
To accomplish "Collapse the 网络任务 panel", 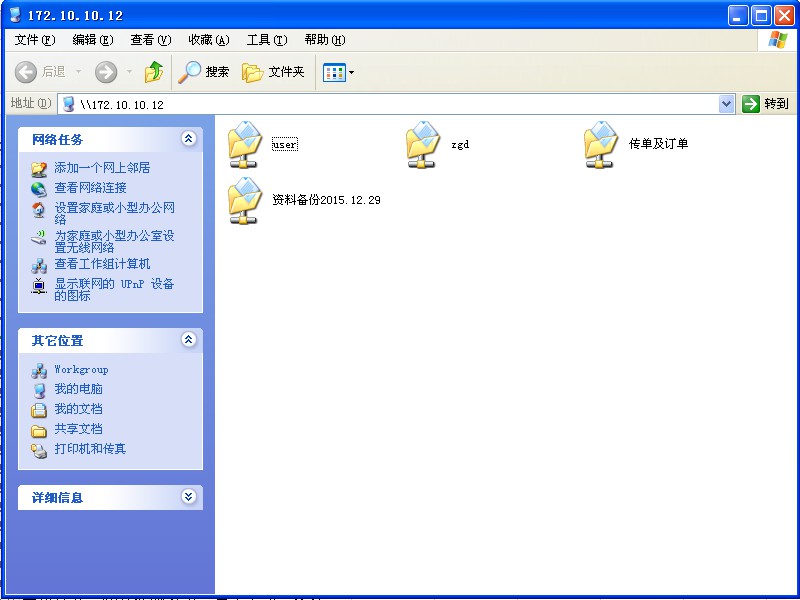I will tap(188, 139).
